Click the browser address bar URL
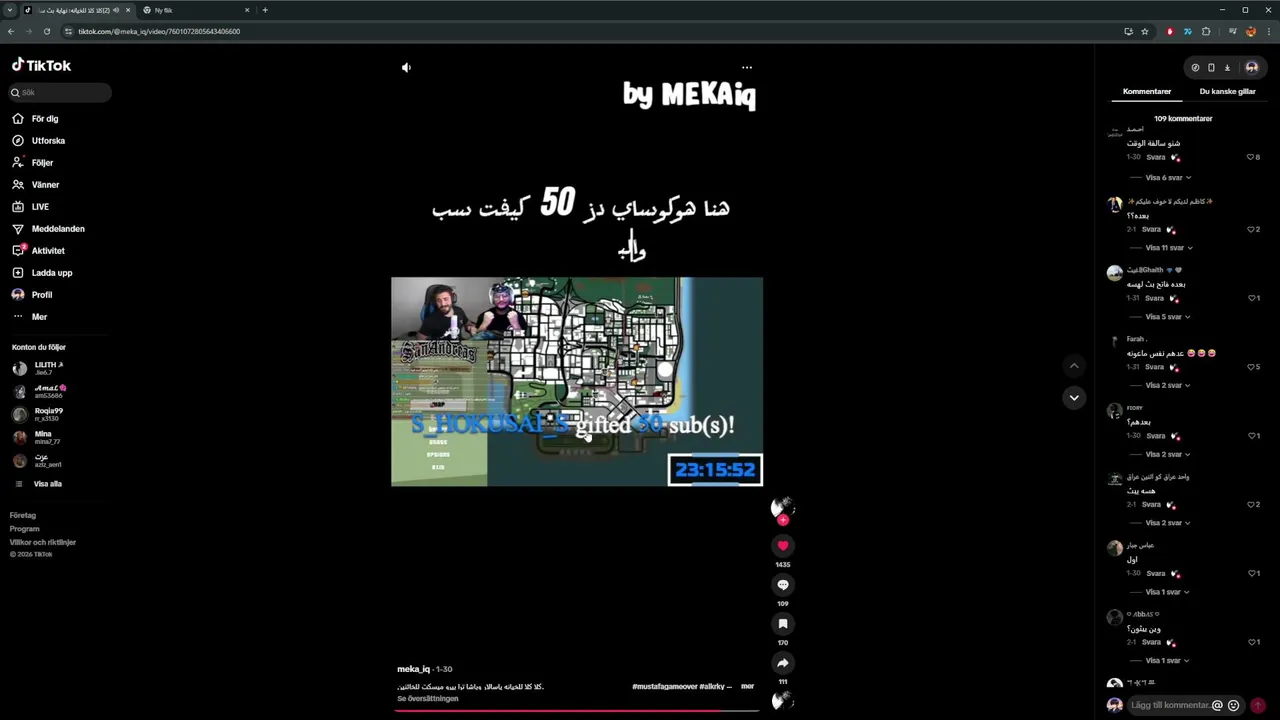 (159, 31)
